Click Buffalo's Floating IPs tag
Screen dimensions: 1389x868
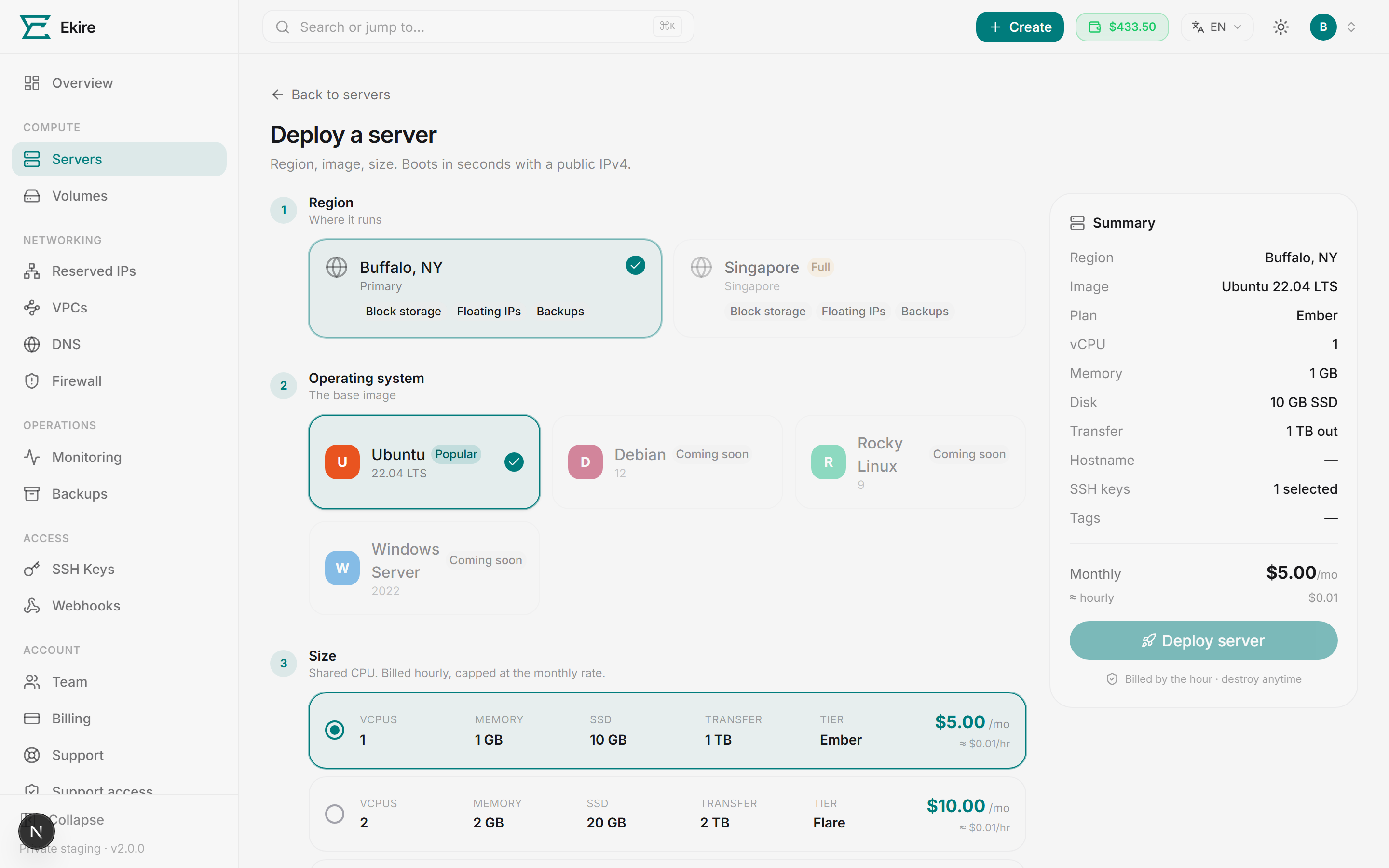489,311
